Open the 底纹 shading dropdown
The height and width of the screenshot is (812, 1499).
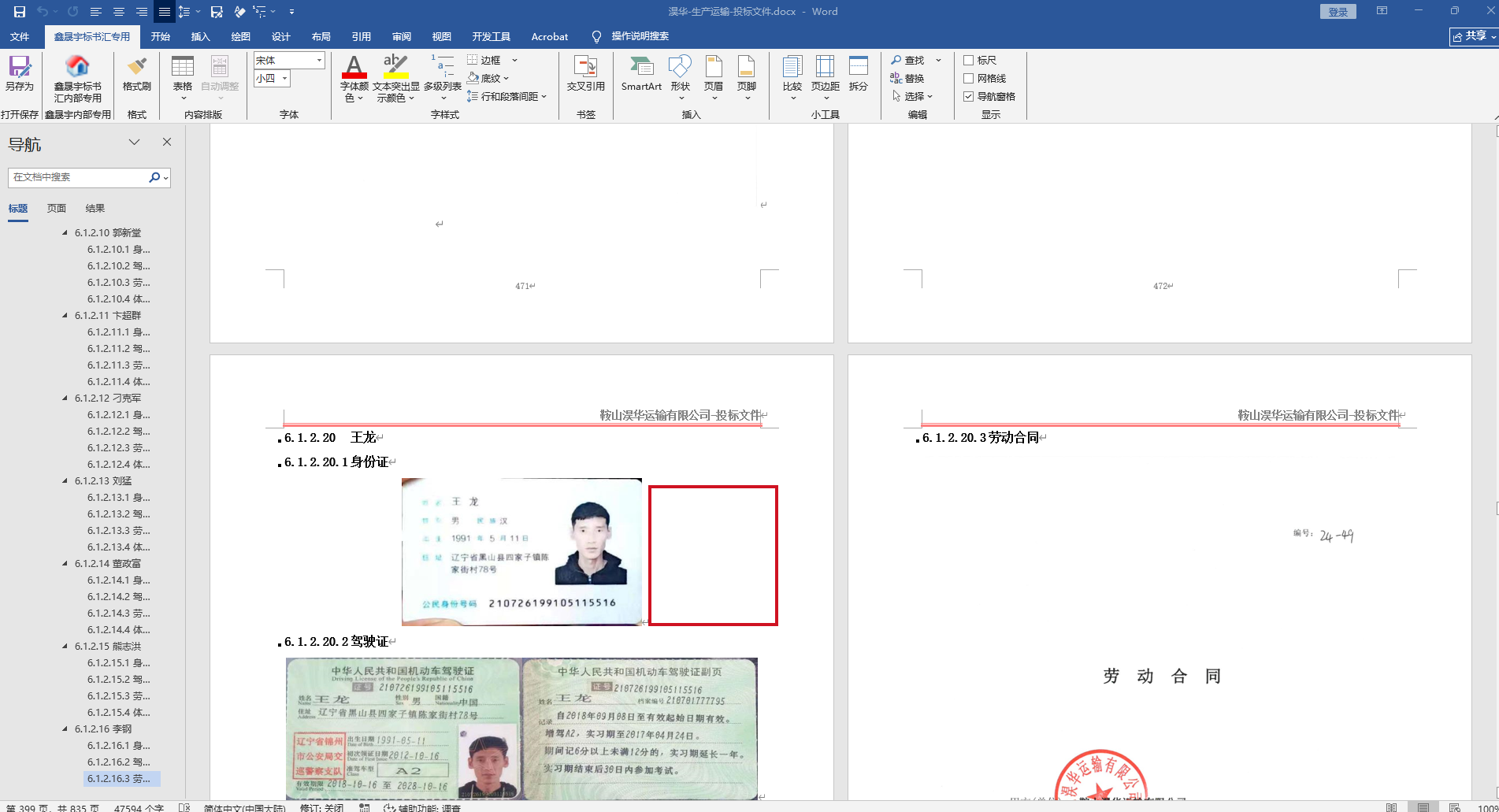click(x=506, y=78)
